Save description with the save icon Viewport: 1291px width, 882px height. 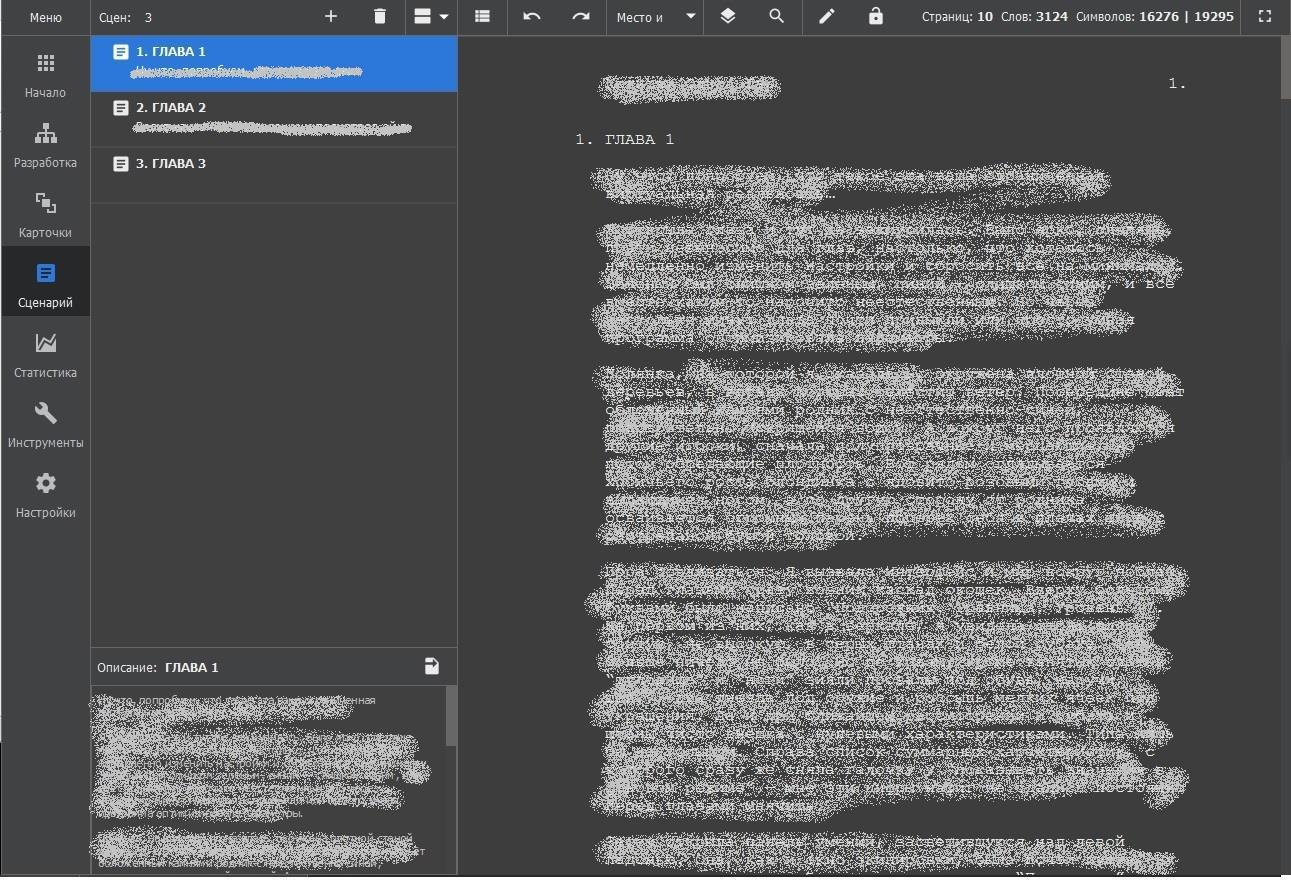coord(432,667)
